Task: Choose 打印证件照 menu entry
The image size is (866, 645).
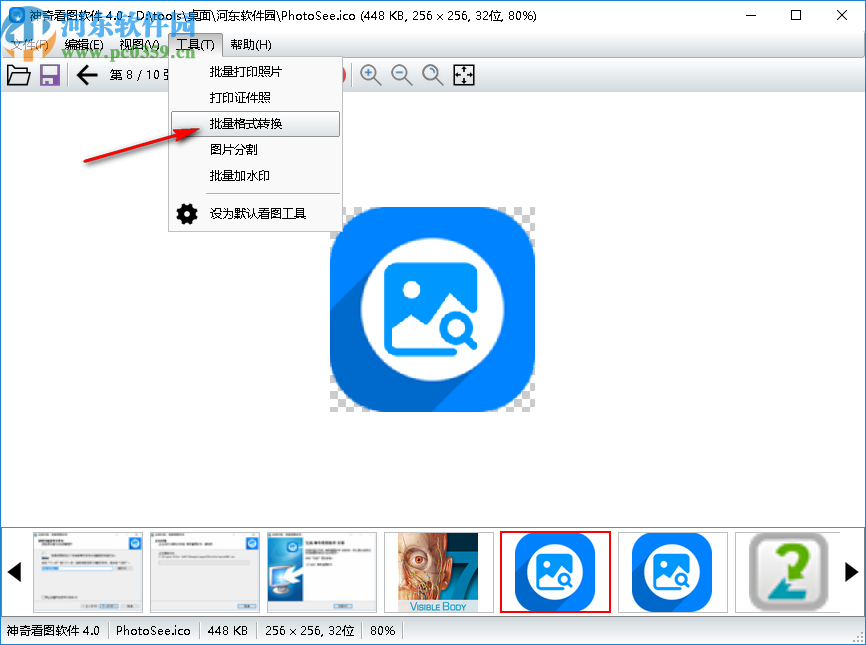Action: point(255,98)
